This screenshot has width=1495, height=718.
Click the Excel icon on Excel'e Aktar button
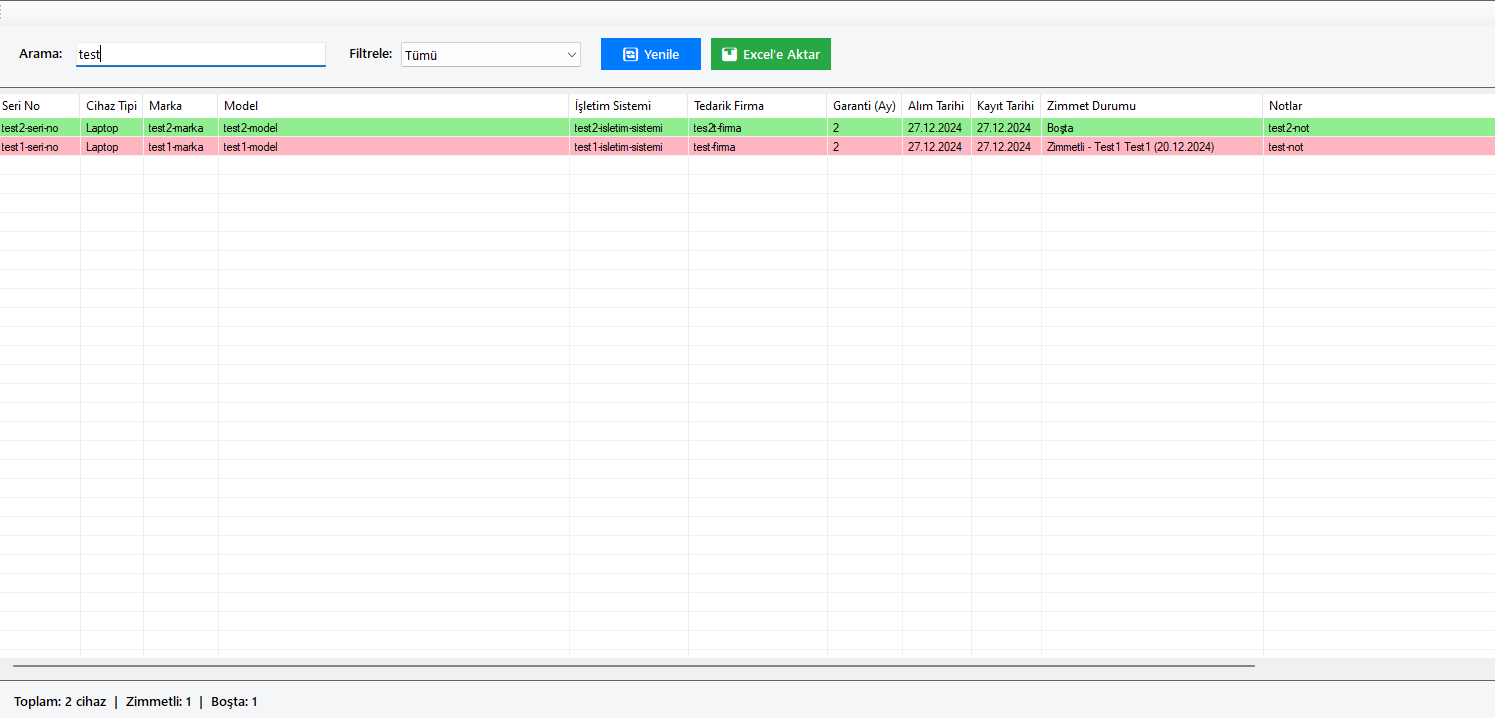[x=730, y=55]
